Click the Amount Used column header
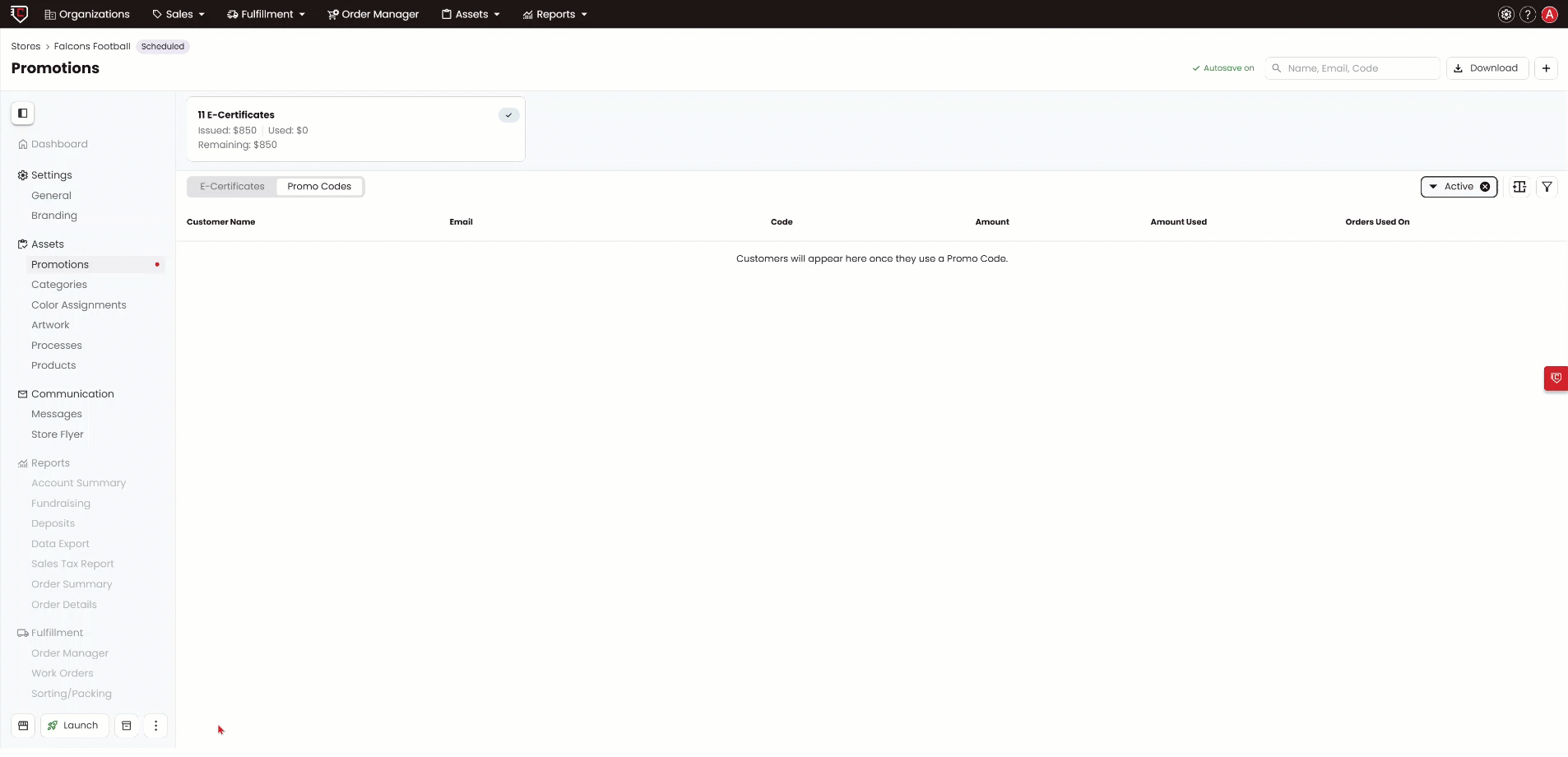 [1178, 222]
